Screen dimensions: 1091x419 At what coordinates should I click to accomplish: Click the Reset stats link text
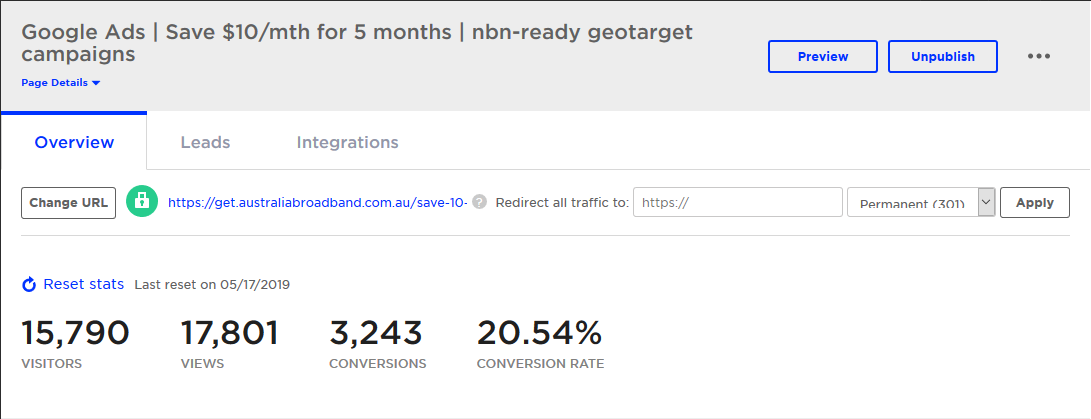(x=83, y=284)
